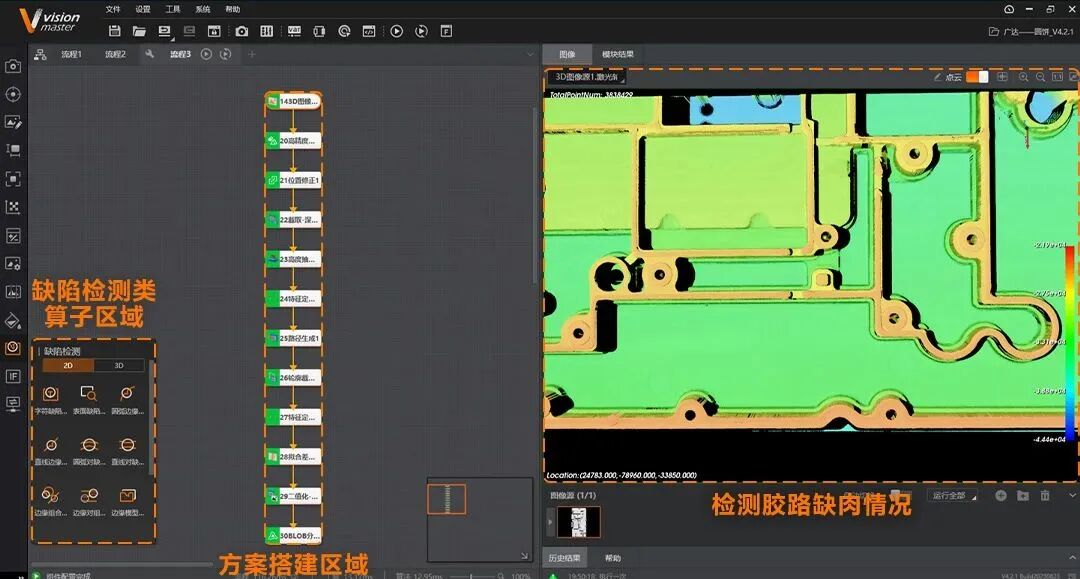Run the solution with the play toolbar icon
Image resolution: width=1080 pixels, height=579 pixels.
397,31
